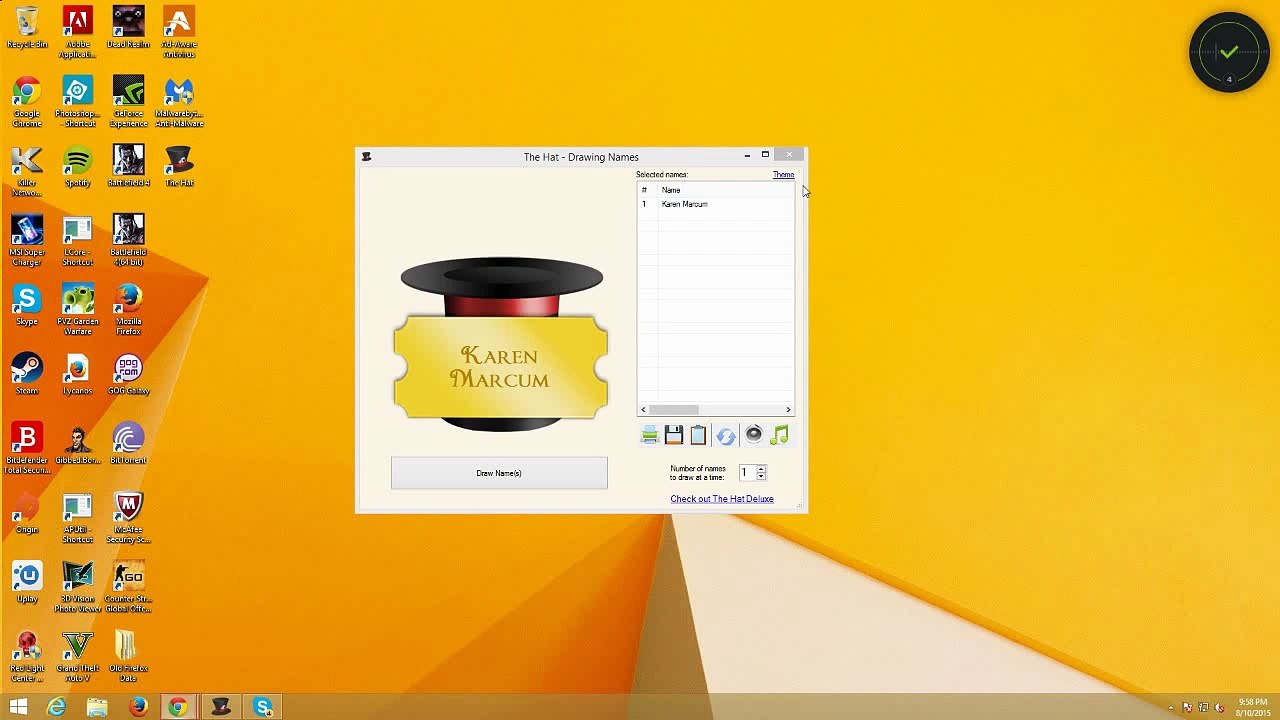
Task: Select the Ad-Aware Antivirus desktop icon
Action: [x=179, y=31]
